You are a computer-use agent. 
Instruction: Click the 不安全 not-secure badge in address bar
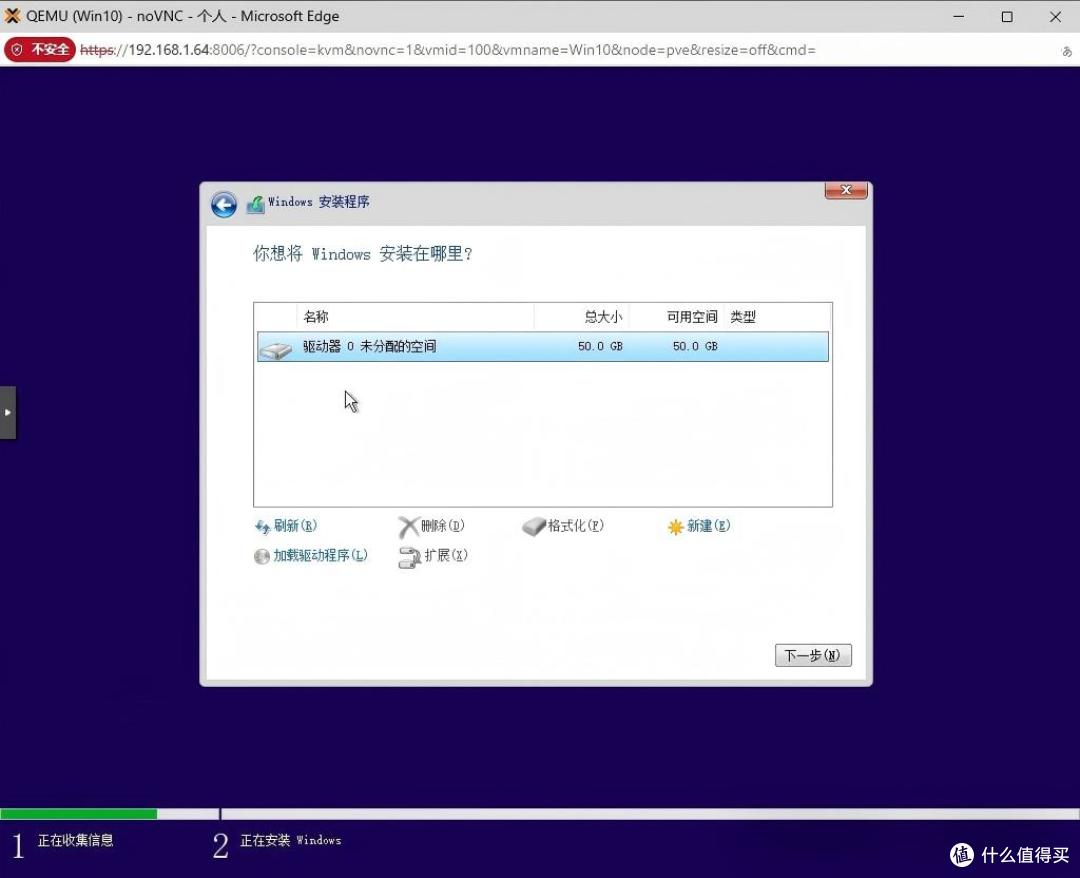[40, 50]
